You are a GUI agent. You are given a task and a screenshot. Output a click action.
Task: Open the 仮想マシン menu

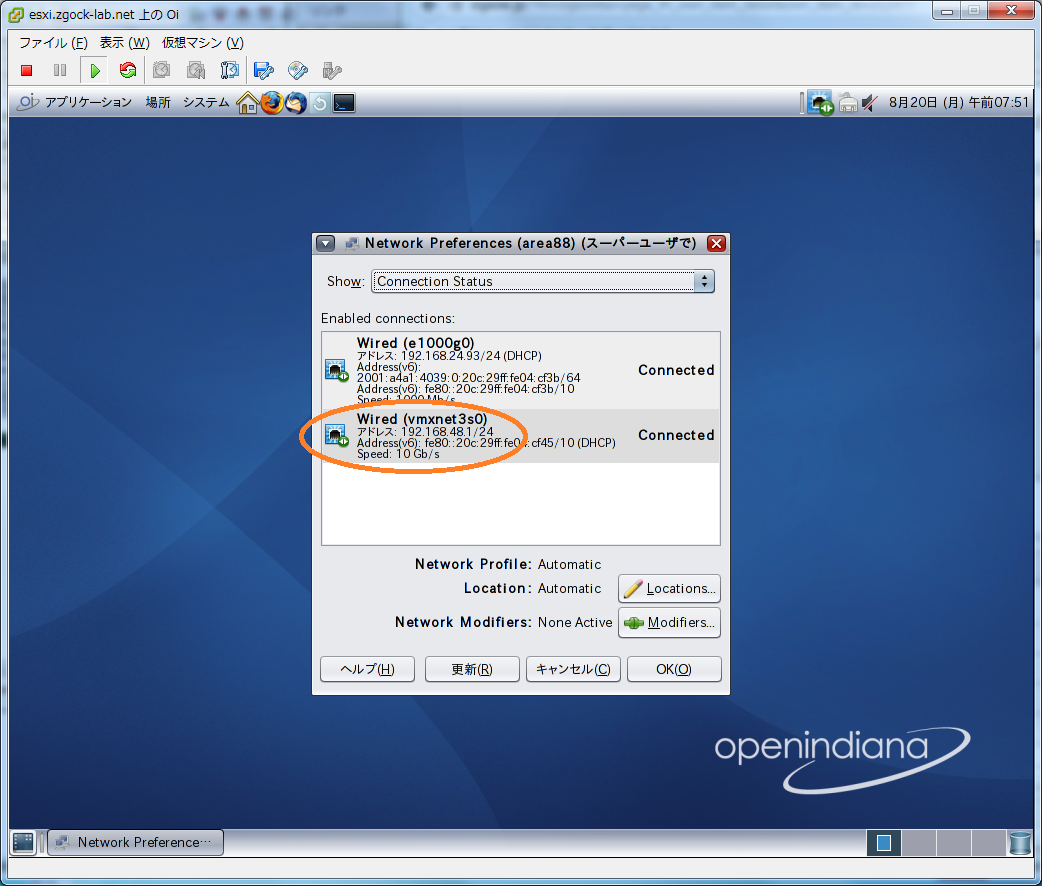203,43
